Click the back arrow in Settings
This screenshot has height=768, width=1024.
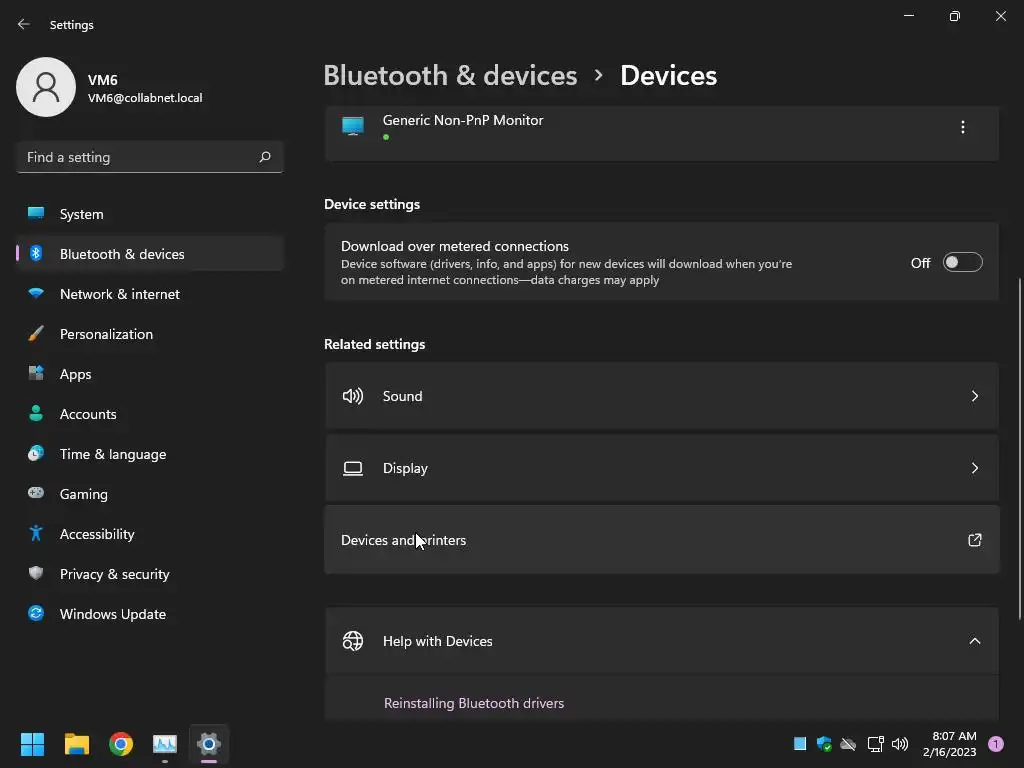tap(24, 24)
